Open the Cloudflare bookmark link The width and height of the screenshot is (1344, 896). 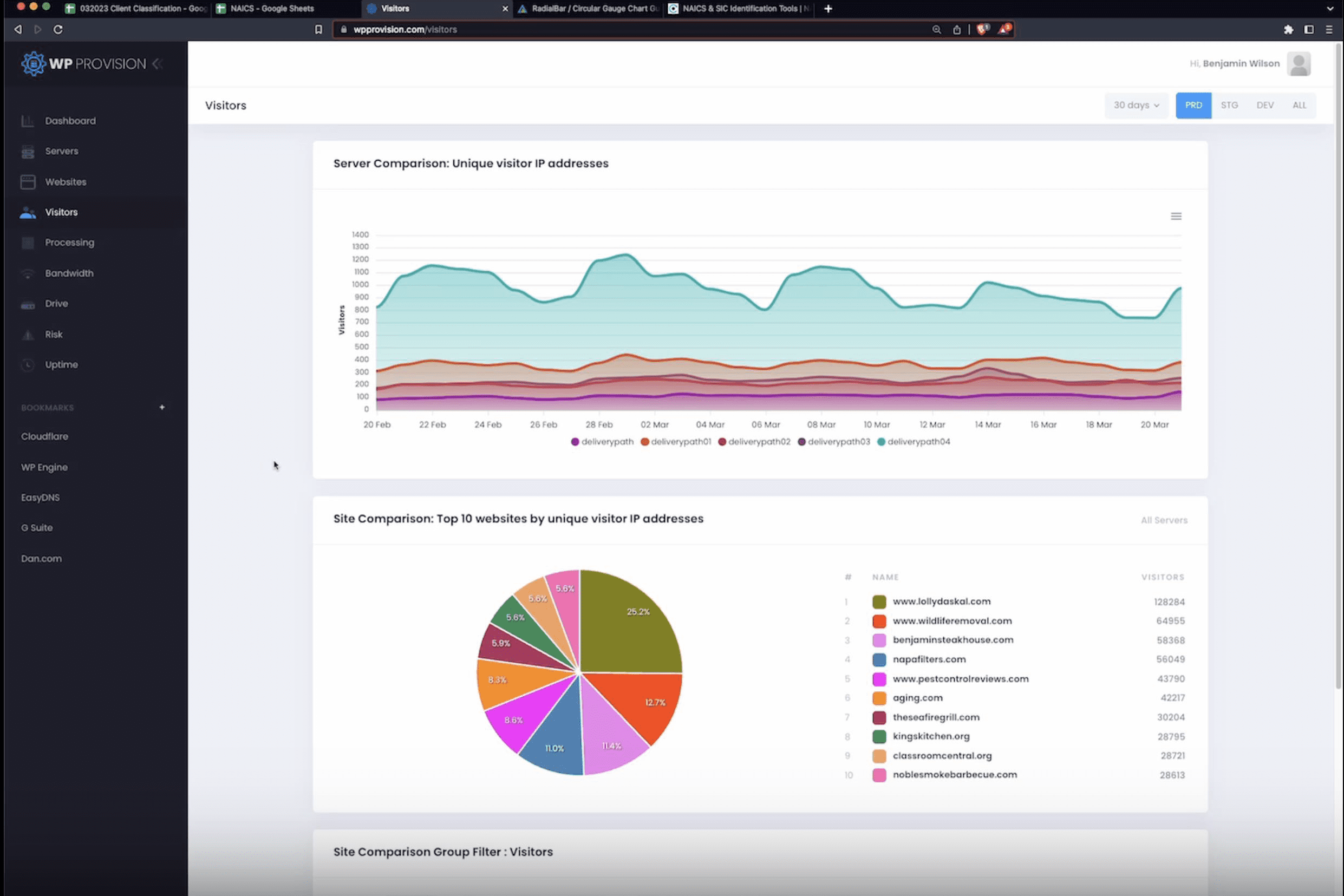pos(44,436)
